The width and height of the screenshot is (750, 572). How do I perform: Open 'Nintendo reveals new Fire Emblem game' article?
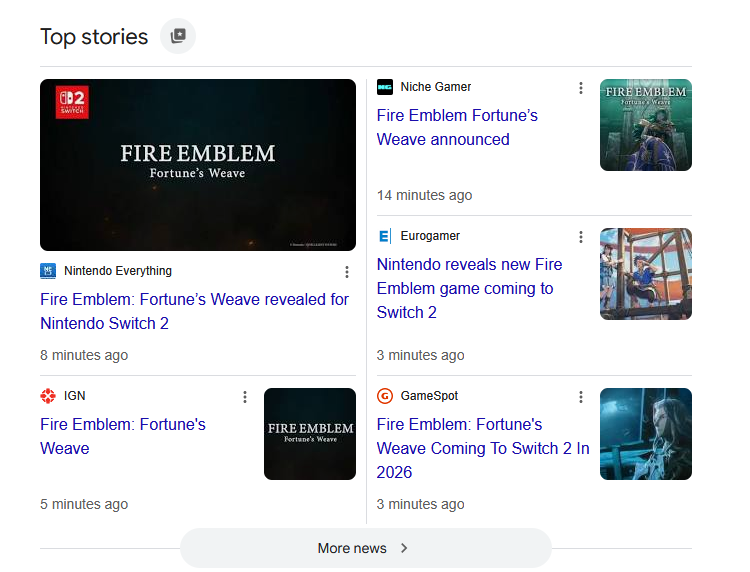tap(469, 288)
